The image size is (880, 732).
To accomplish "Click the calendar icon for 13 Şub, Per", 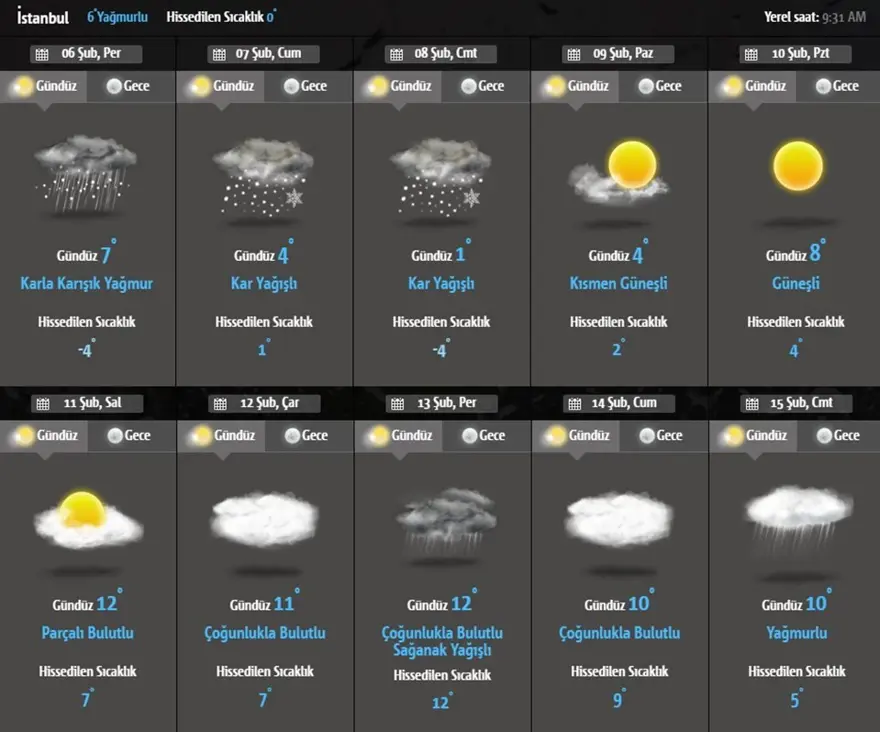I will click(x=396, y=404).
